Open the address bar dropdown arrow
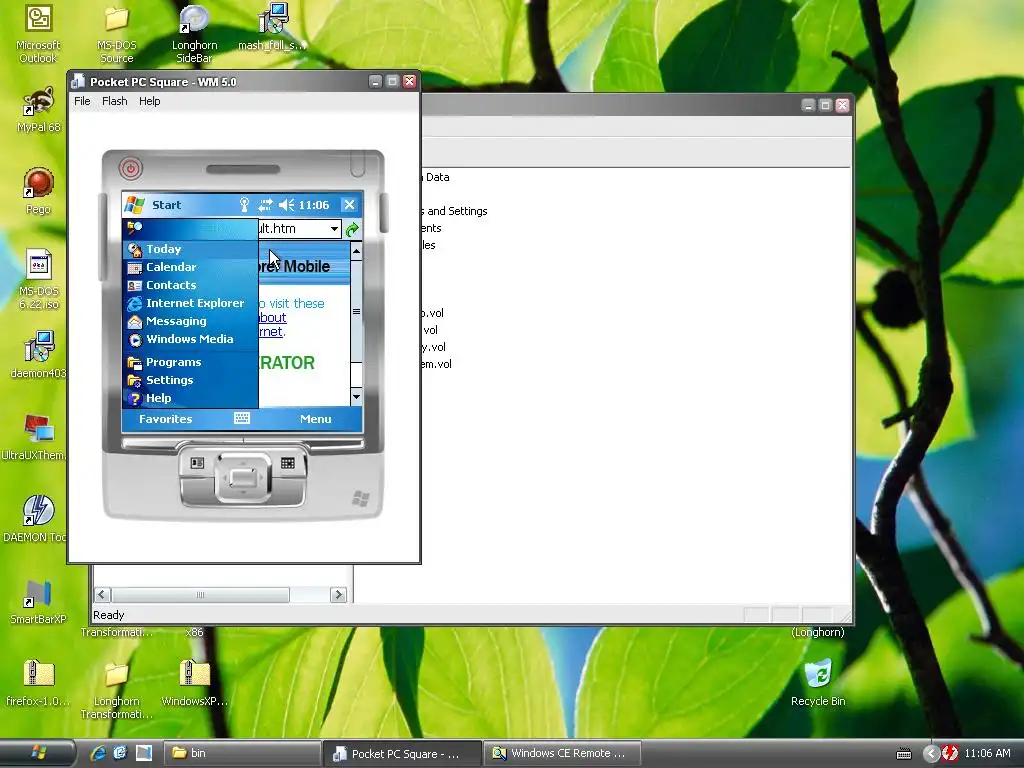 pos(334,229)
